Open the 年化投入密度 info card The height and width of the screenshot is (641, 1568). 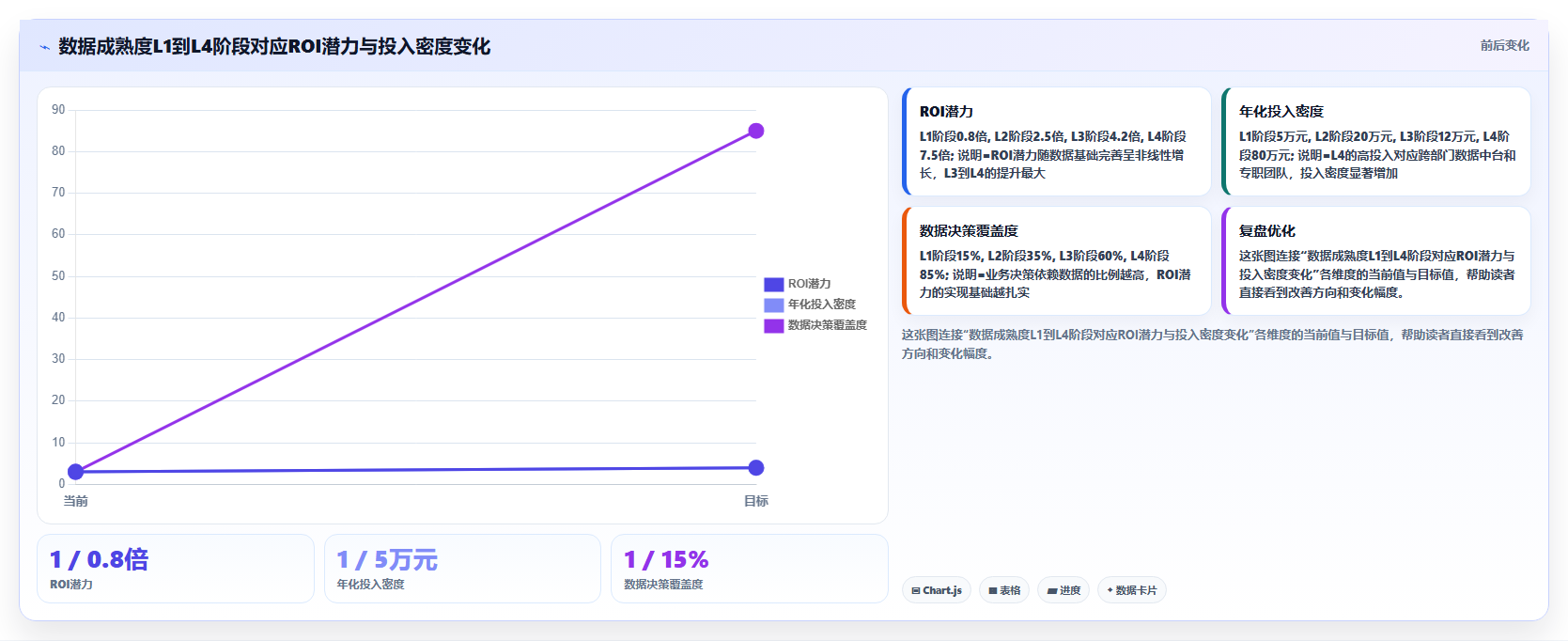point(1376,142)
